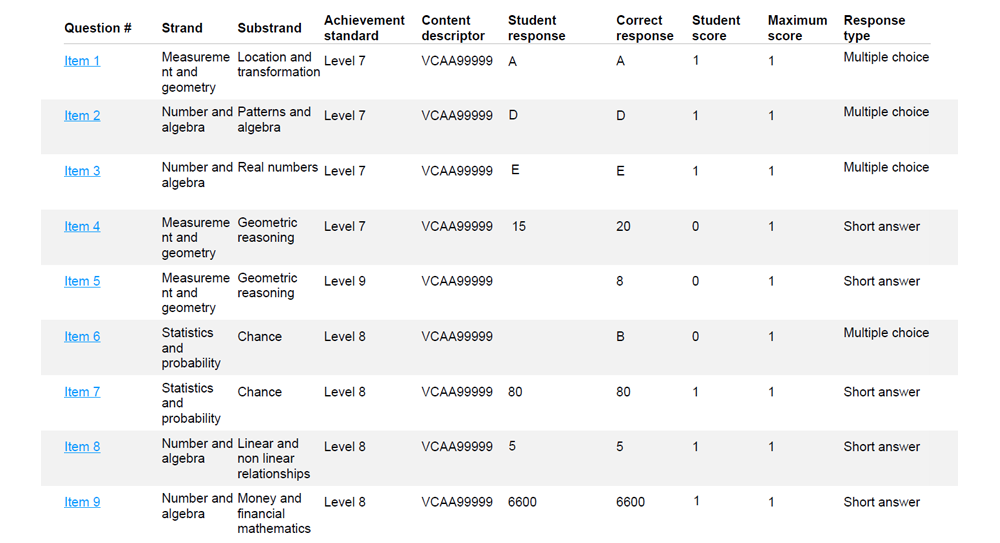Open the Item 1 link
1000x543 pixels.
coord(82,61)
